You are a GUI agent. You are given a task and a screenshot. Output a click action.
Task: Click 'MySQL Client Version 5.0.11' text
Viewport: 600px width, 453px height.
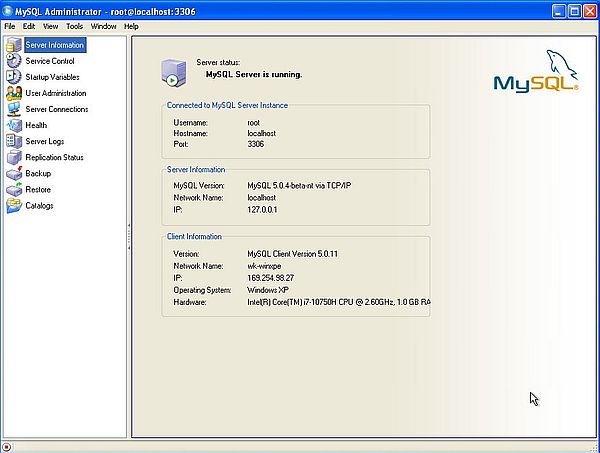[293, 254]
